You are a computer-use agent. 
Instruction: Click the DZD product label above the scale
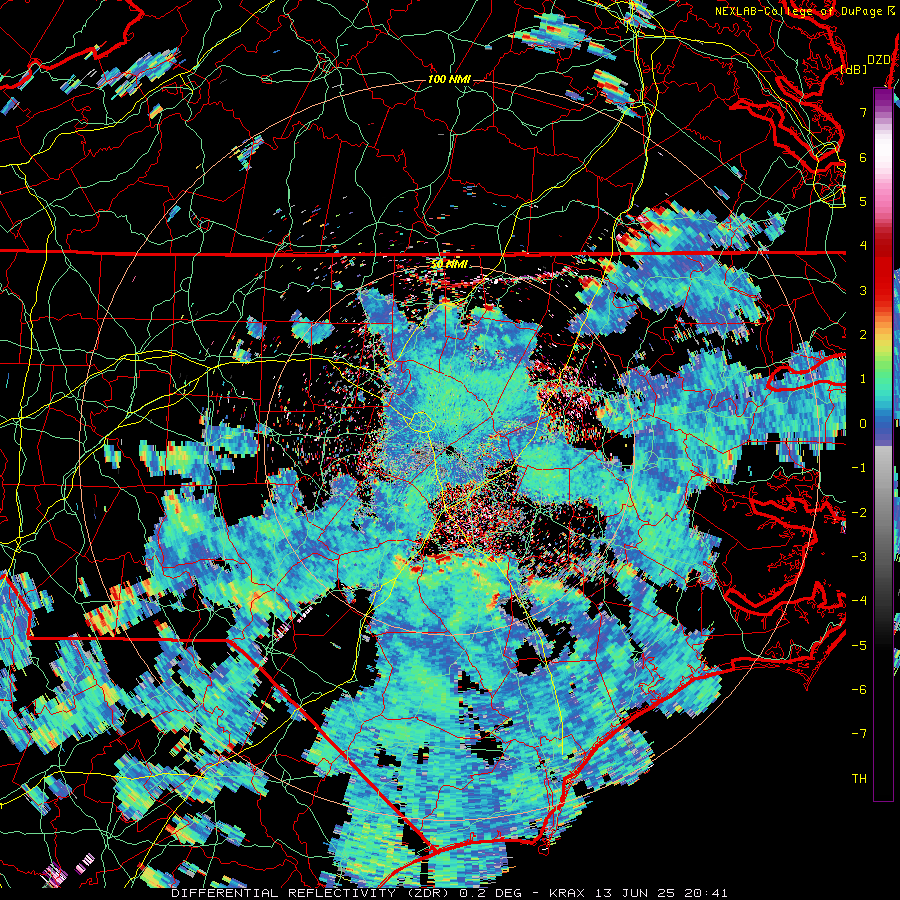point(879,60)
